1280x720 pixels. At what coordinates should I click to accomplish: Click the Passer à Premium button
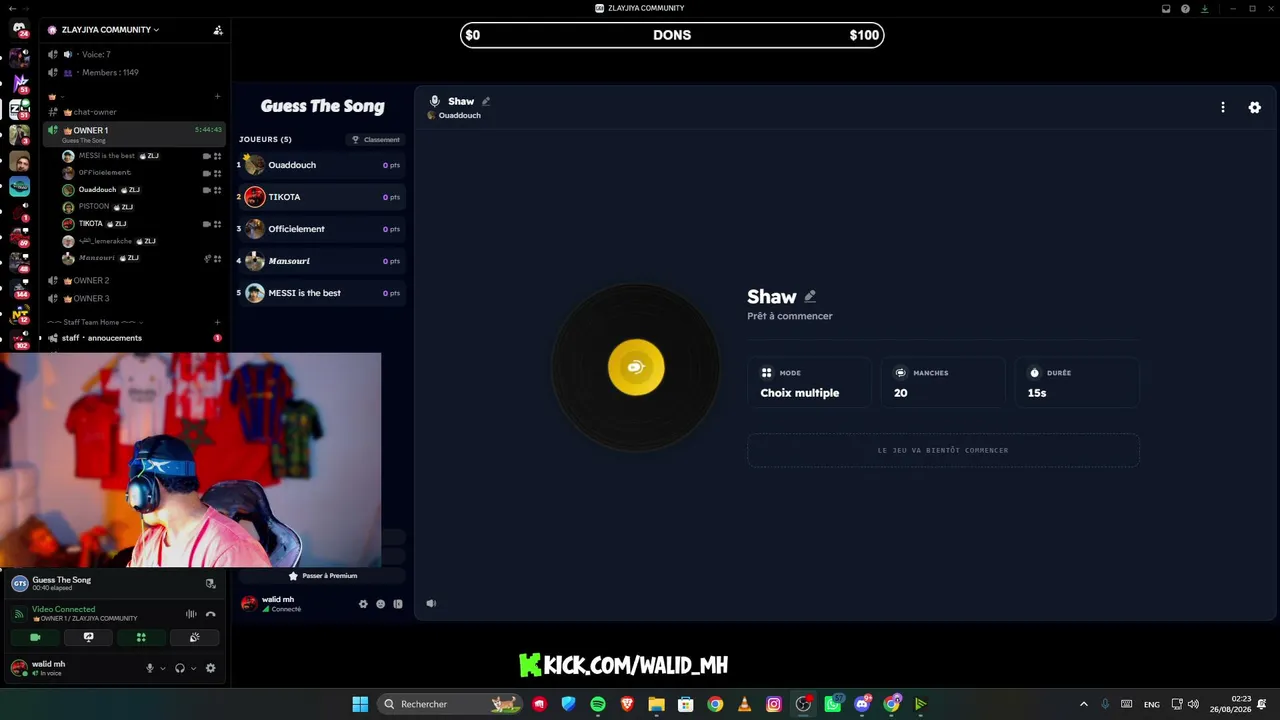322,576
